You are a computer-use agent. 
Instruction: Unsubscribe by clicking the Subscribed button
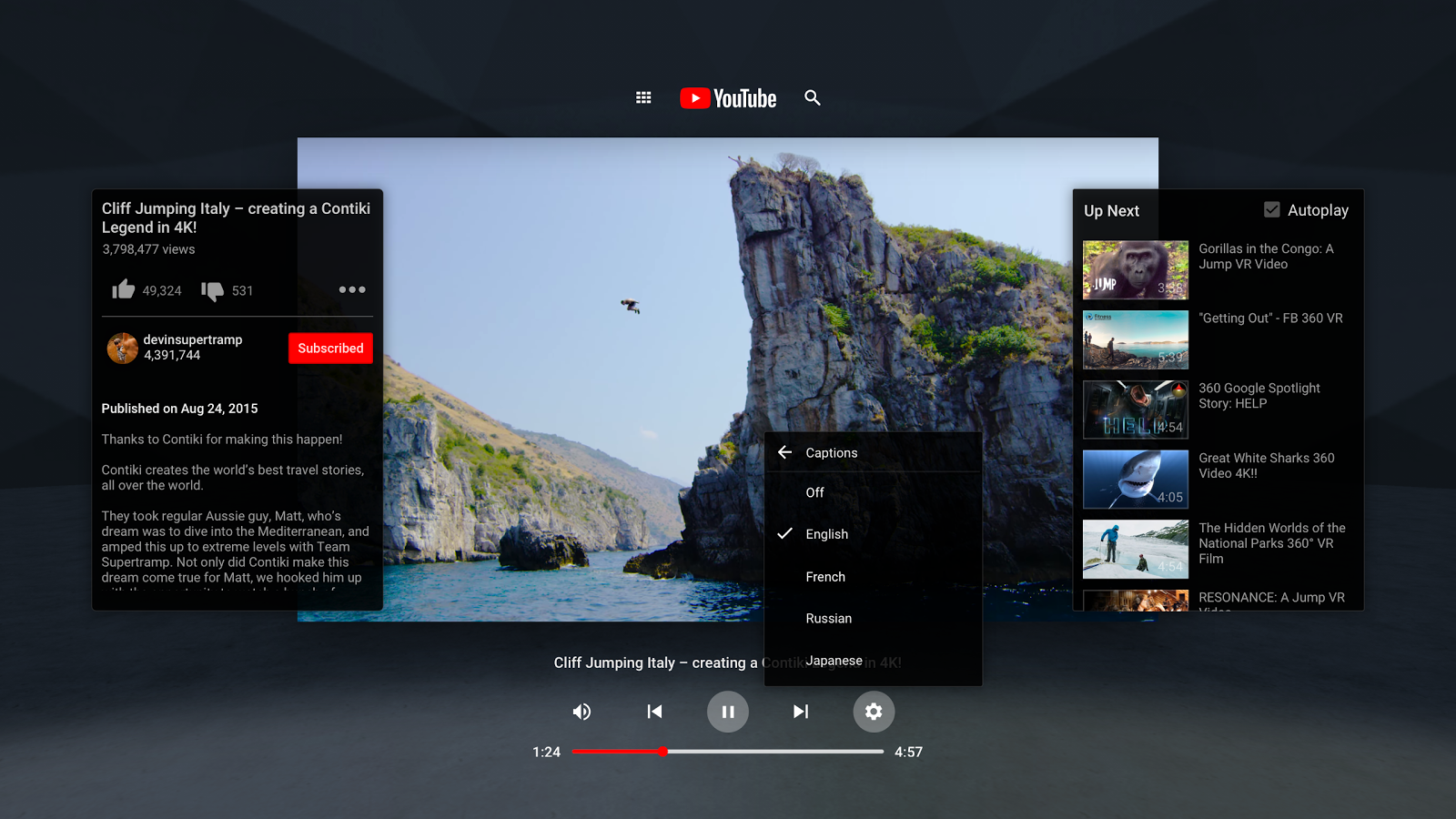(x=330, y=348)
